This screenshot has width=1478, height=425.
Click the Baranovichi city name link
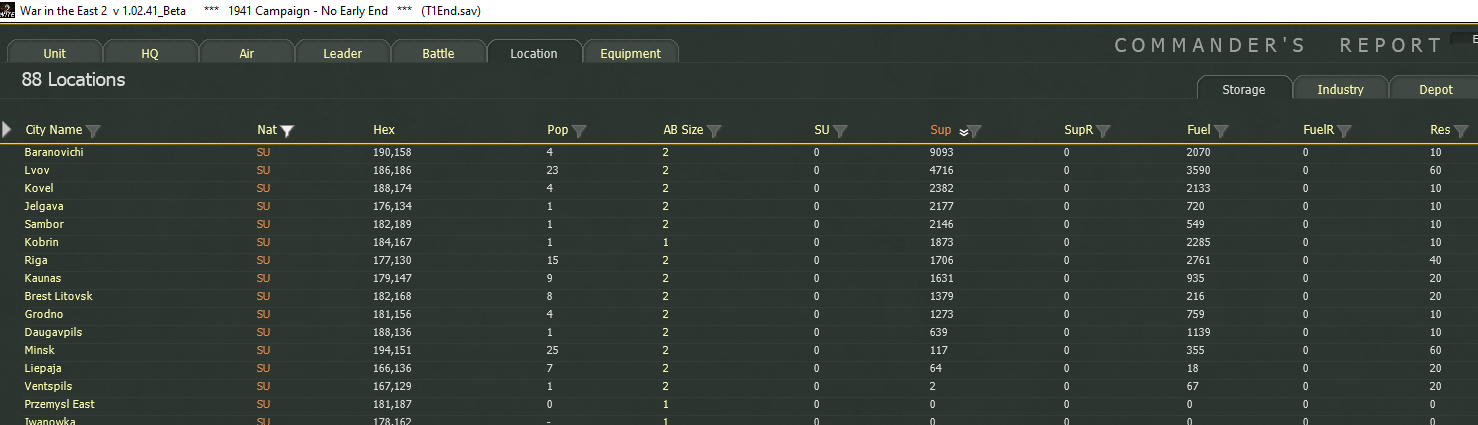point(54,152)
